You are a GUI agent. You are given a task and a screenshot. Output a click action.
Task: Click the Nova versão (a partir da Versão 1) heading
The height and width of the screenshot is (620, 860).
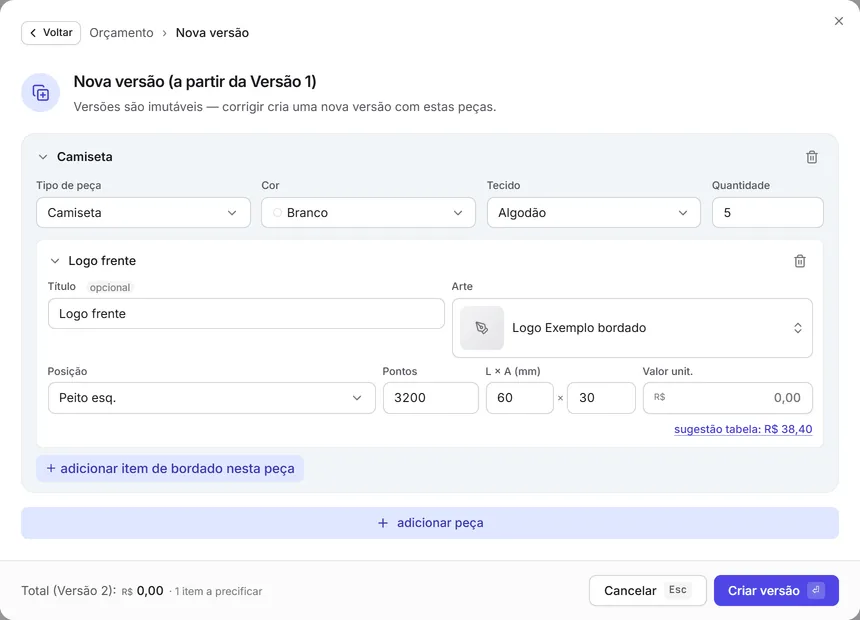pos(195,82)
